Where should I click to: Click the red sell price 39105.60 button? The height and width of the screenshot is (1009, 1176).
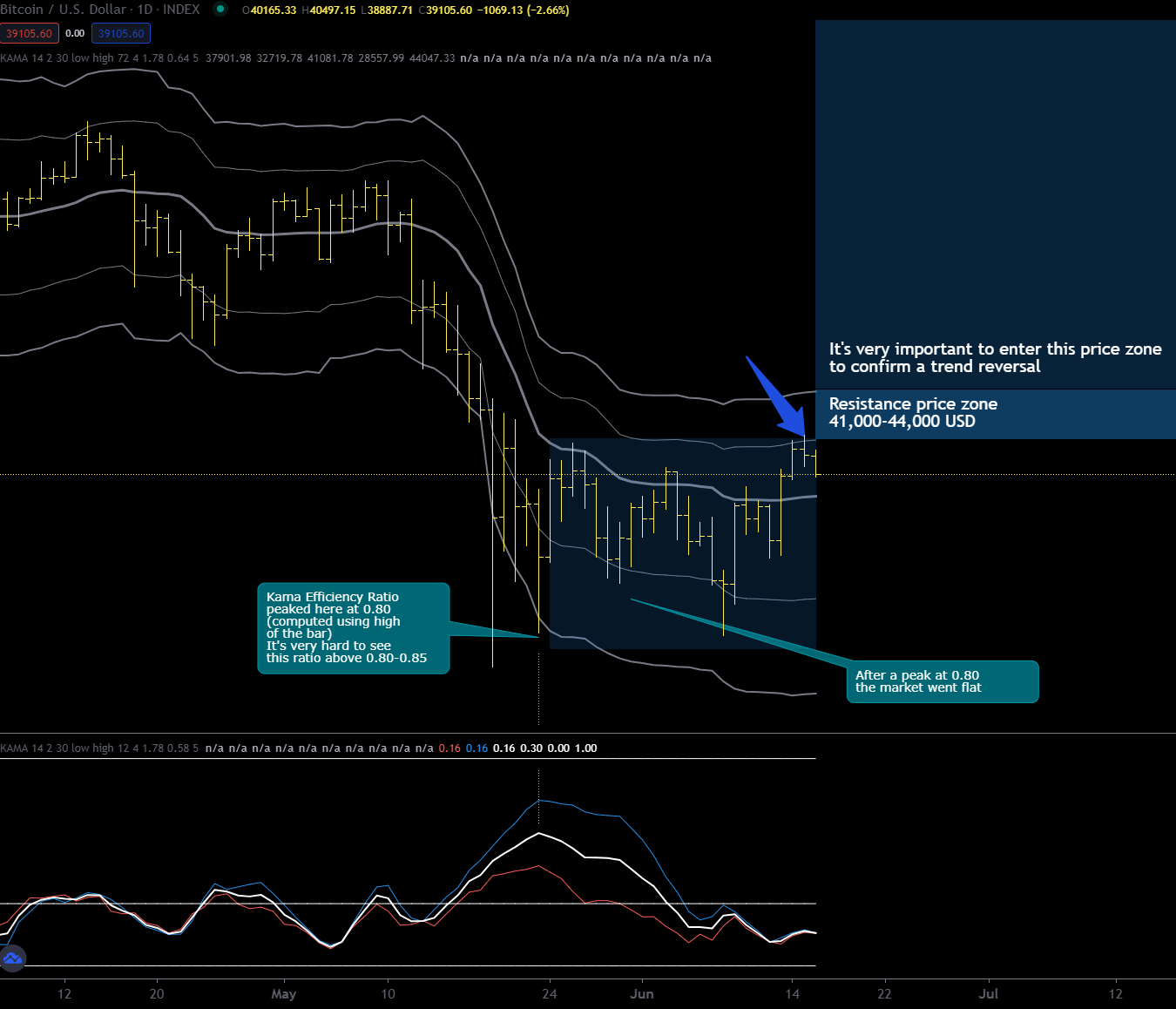[x=30, y=34]
